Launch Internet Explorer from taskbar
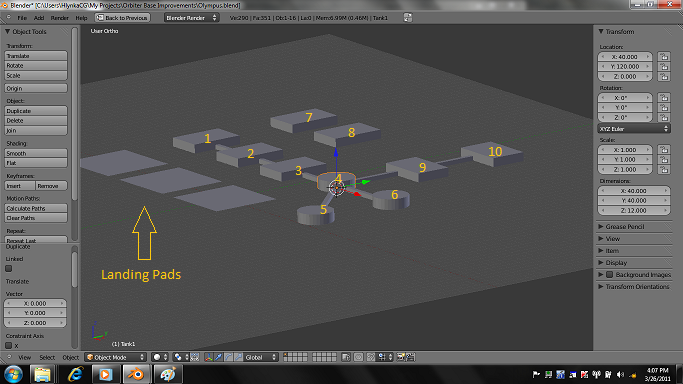The image size is (683, 384). [x=74, y=374]
